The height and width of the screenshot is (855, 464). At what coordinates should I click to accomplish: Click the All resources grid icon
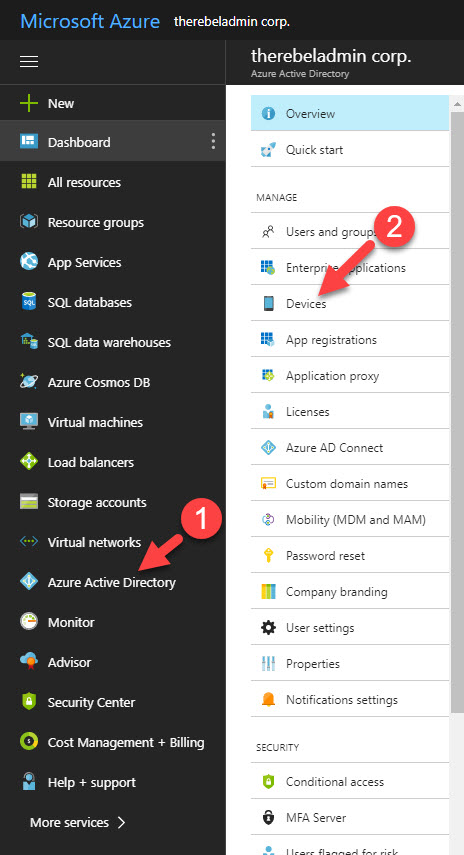(x=29, y=182)
